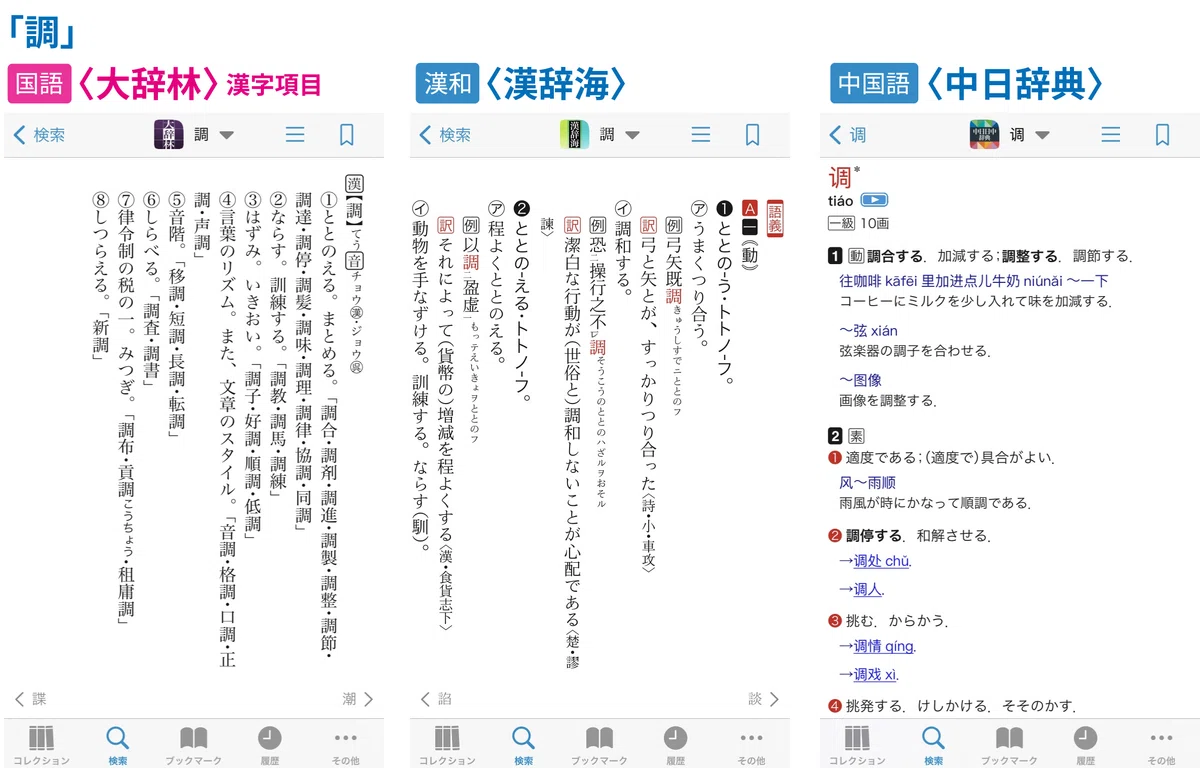Viewport: 1200px width, 768px height.
Task: Open 中日辞典 dictionary app icon
Action: 985,135
